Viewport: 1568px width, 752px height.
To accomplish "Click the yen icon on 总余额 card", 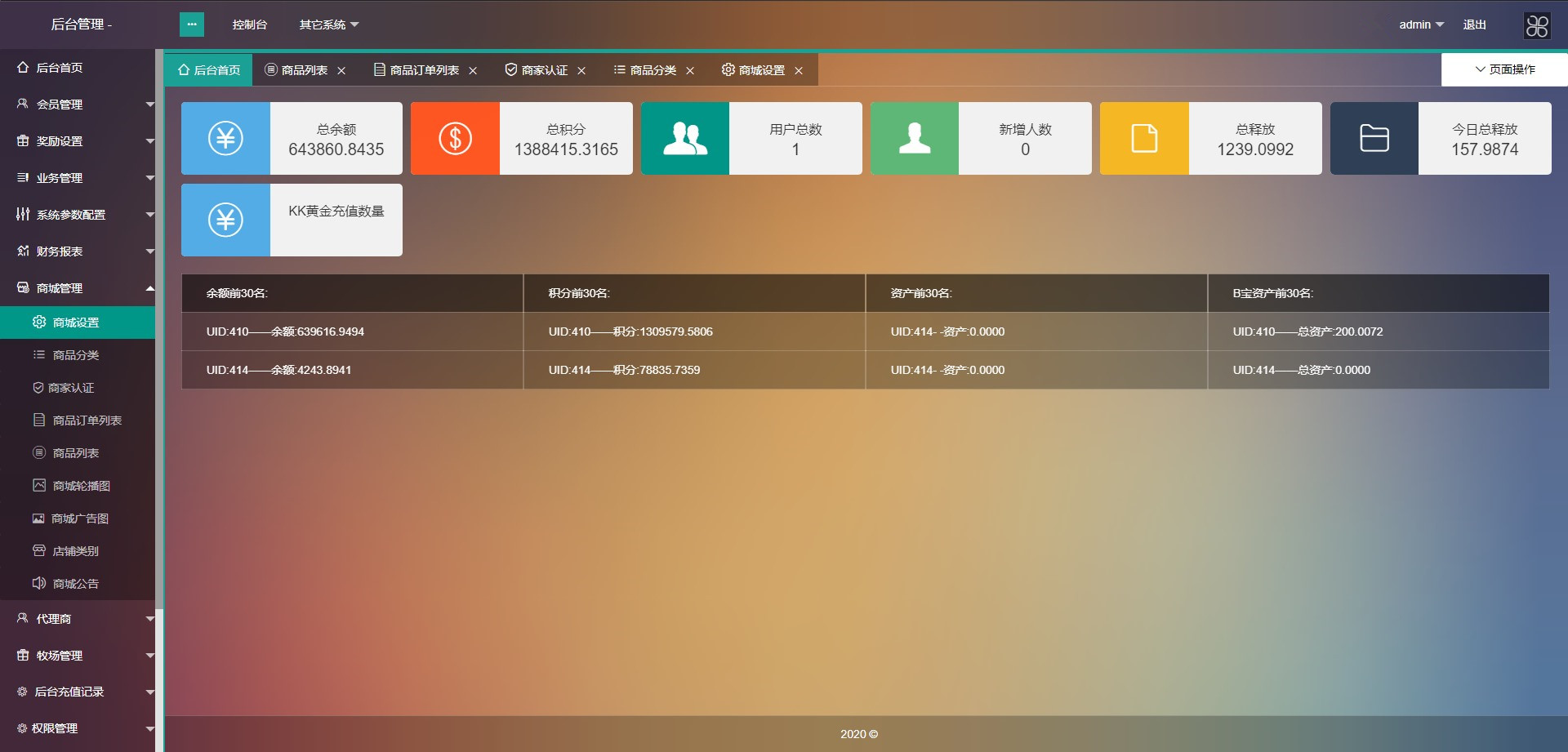I will pos(225,139).
